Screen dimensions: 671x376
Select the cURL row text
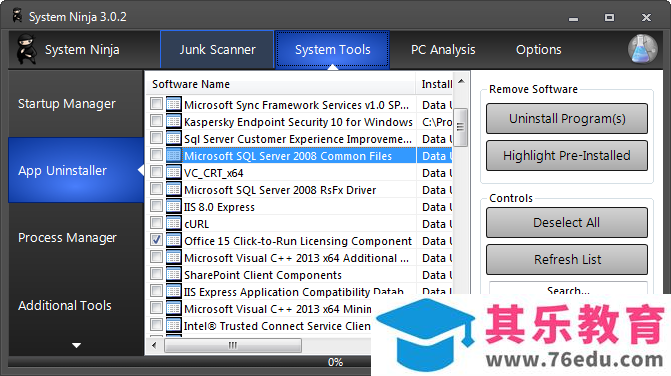pyautogui.click(x=197, y=224)
